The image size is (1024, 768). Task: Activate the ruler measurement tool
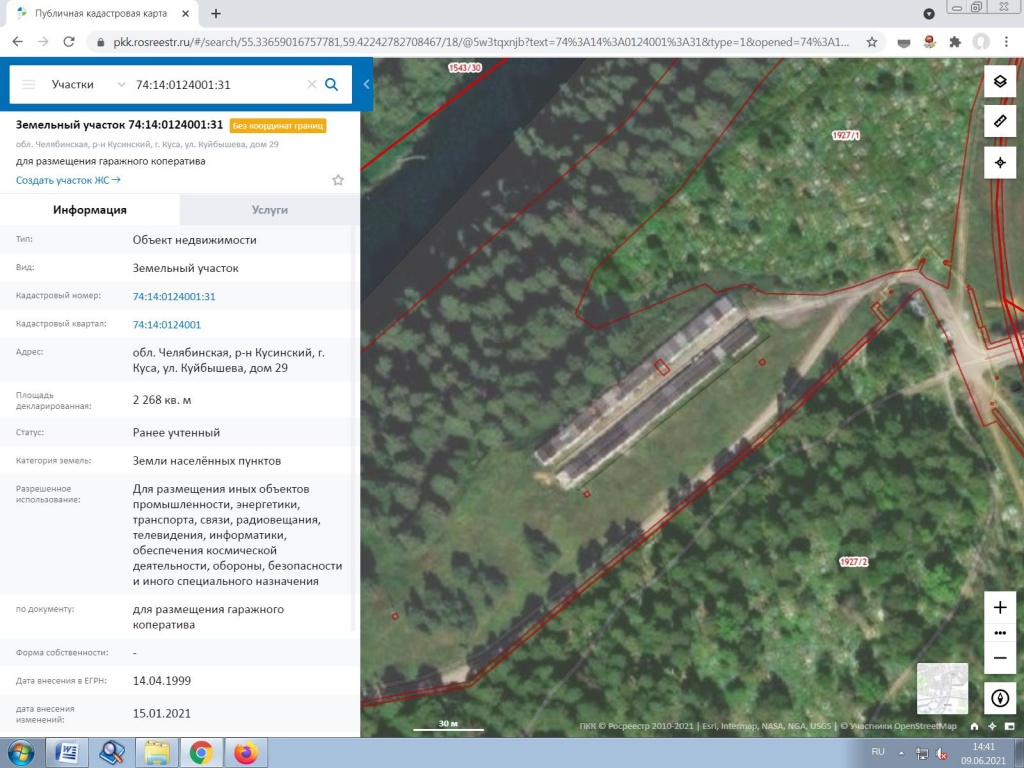click(x=1000, y=121)
